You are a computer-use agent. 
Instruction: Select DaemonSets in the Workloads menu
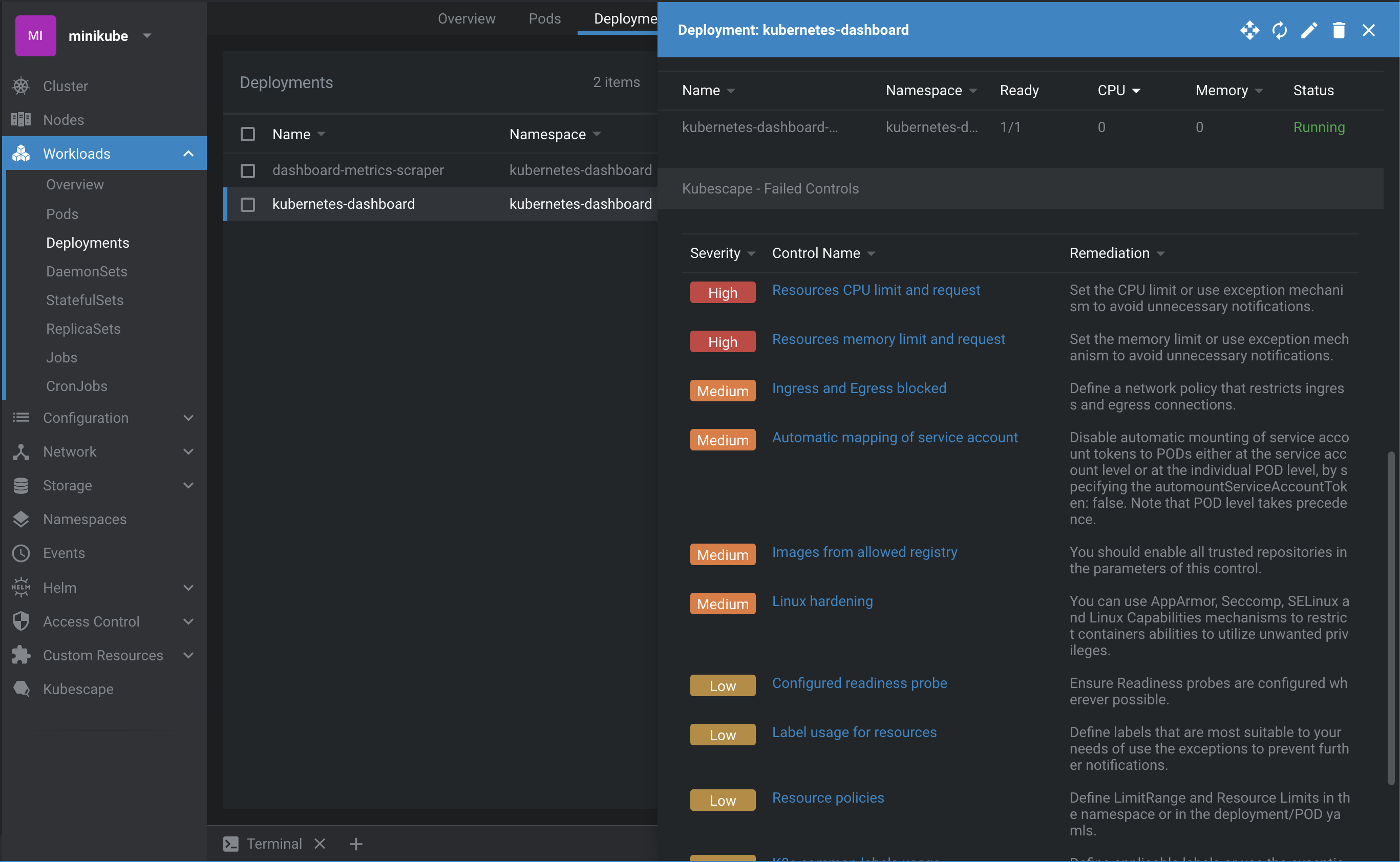point(87,271)
